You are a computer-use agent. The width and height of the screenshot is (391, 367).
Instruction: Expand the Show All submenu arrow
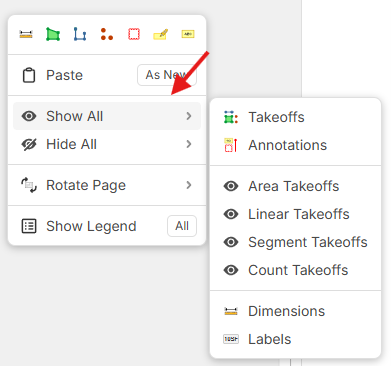point(189,116)
